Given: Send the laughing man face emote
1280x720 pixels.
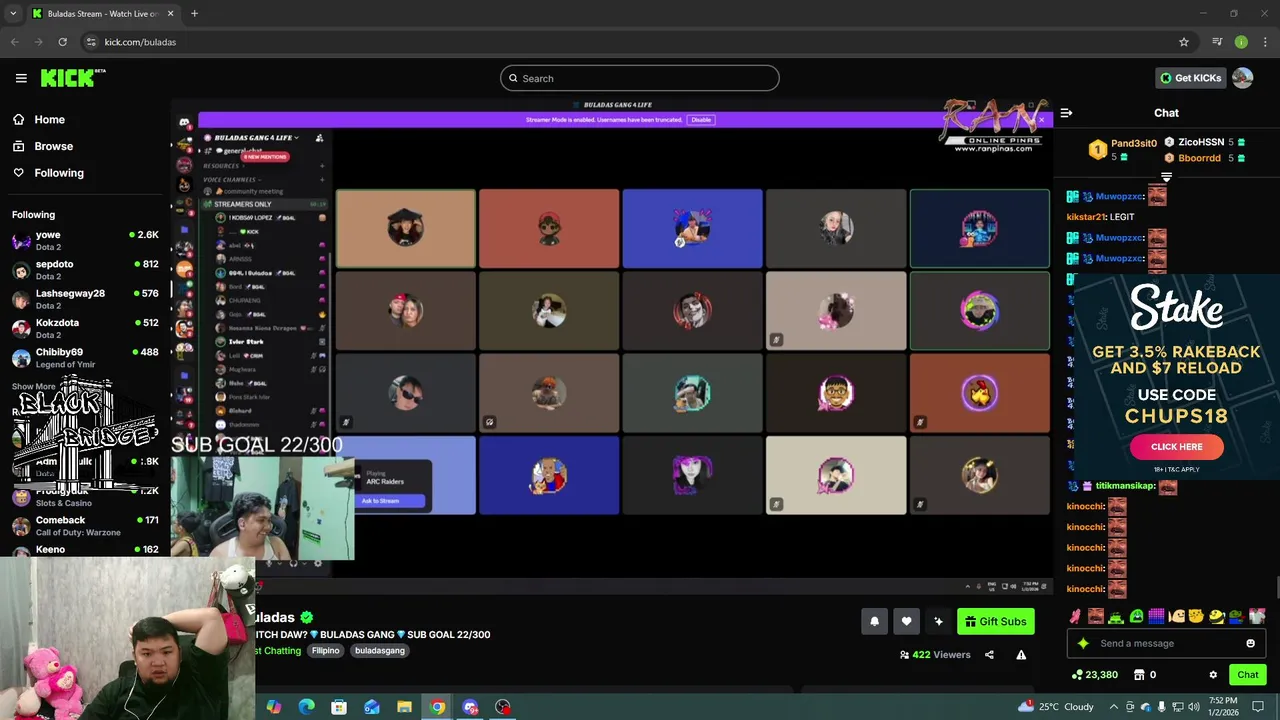Looking at the screenshot, I should [1096, 616].
